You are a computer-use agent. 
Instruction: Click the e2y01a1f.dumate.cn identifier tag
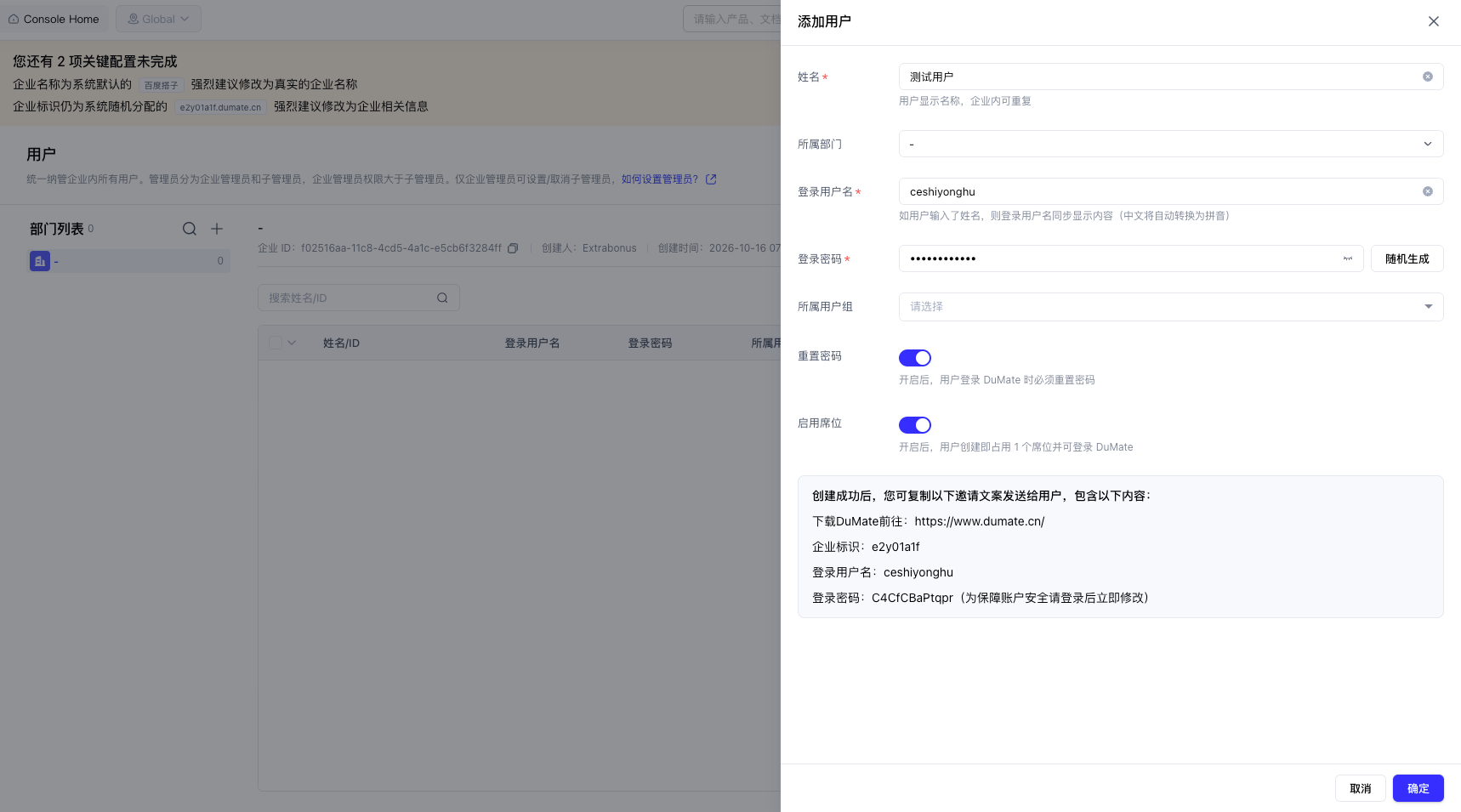click(221, 107)
